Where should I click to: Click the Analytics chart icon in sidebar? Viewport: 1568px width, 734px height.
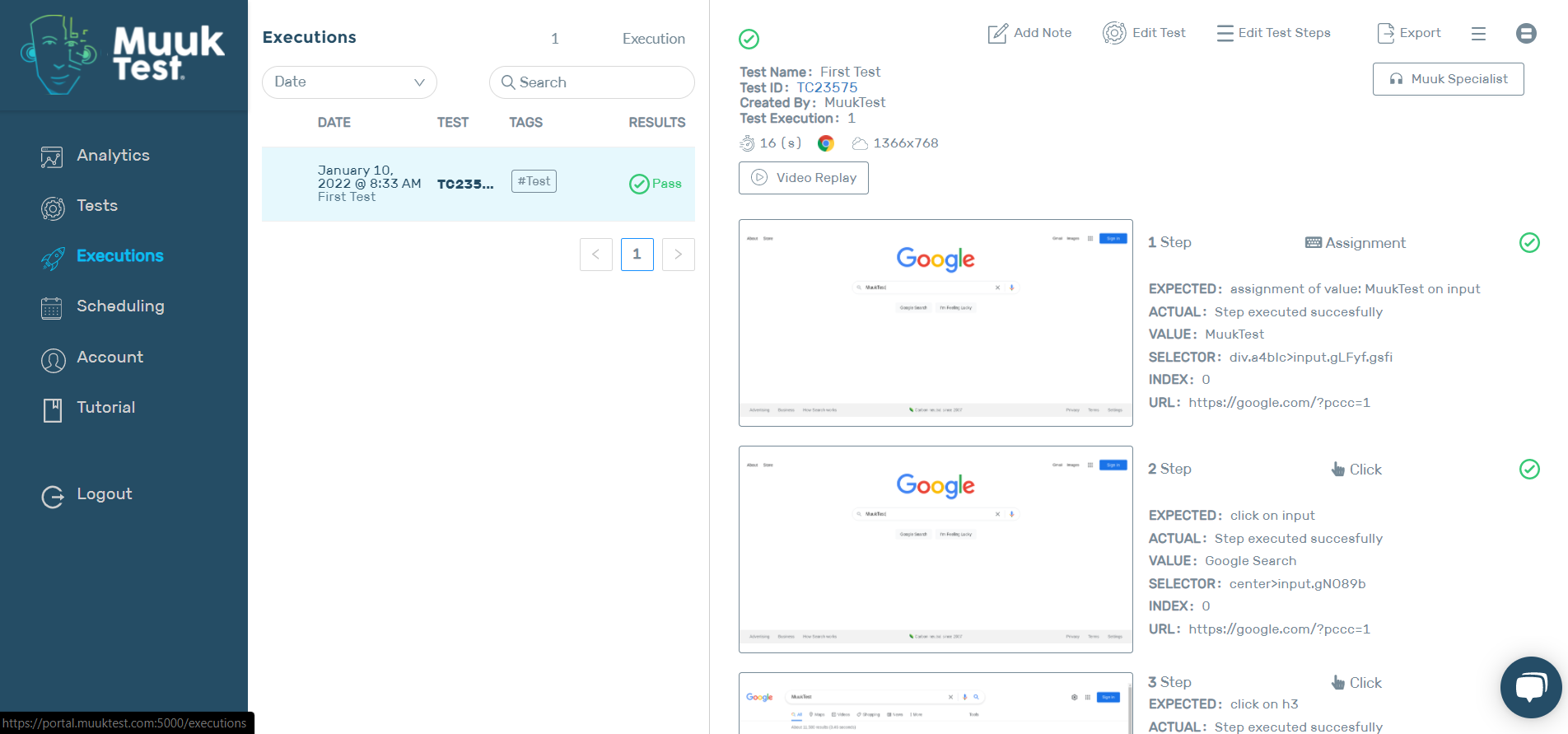(x=52, y=157)
